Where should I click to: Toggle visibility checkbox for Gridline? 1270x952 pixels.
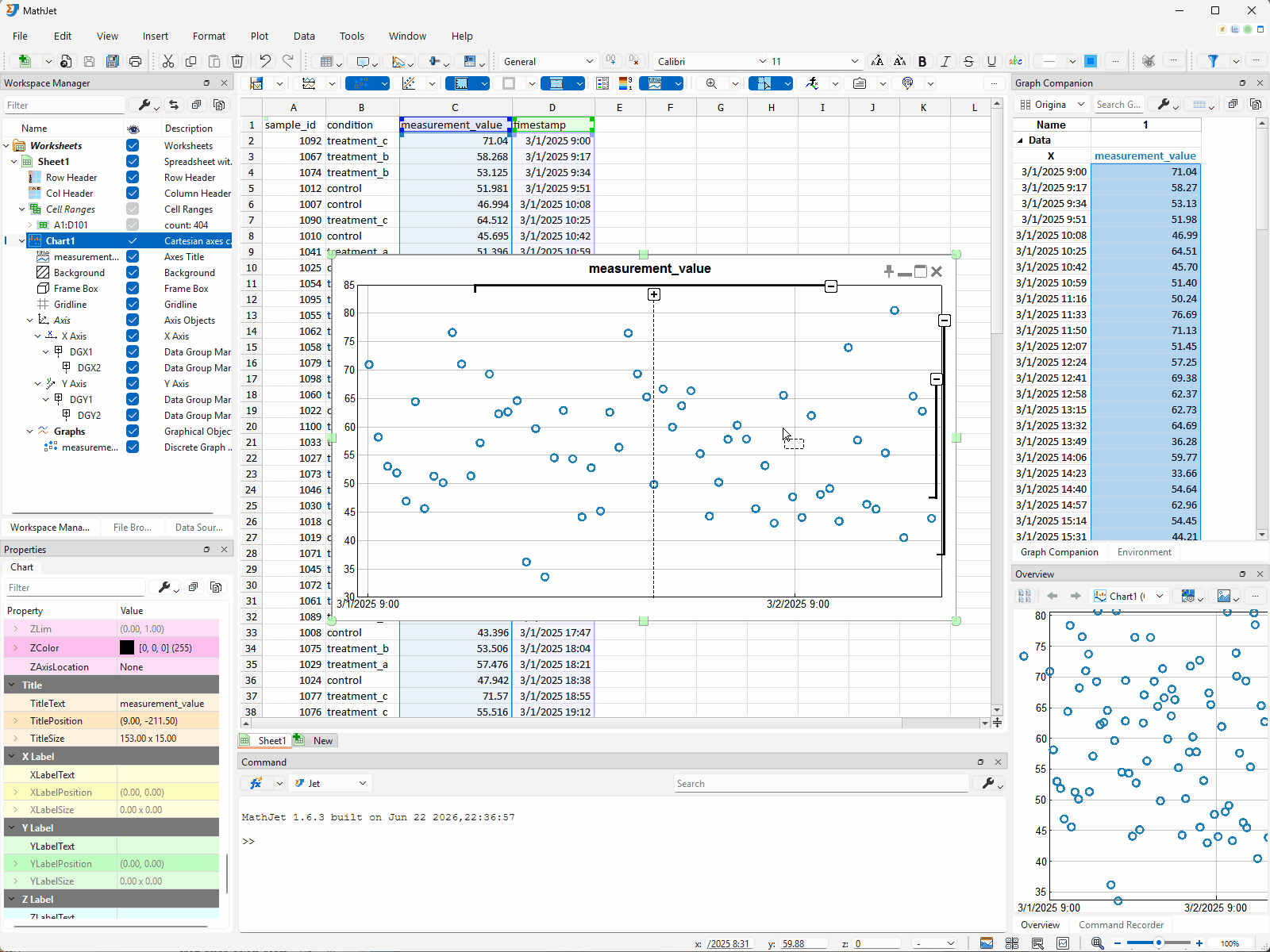coord(133,304)
